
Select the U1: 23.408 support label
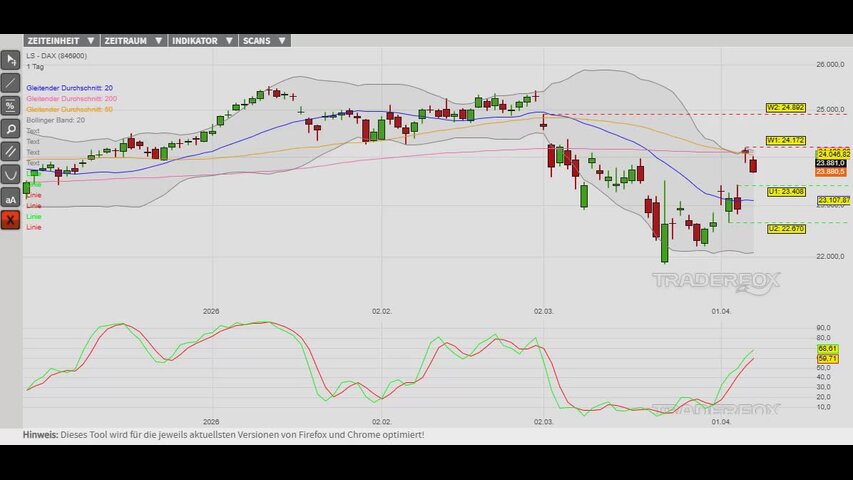pyautogui.click(x=785, y=191)
